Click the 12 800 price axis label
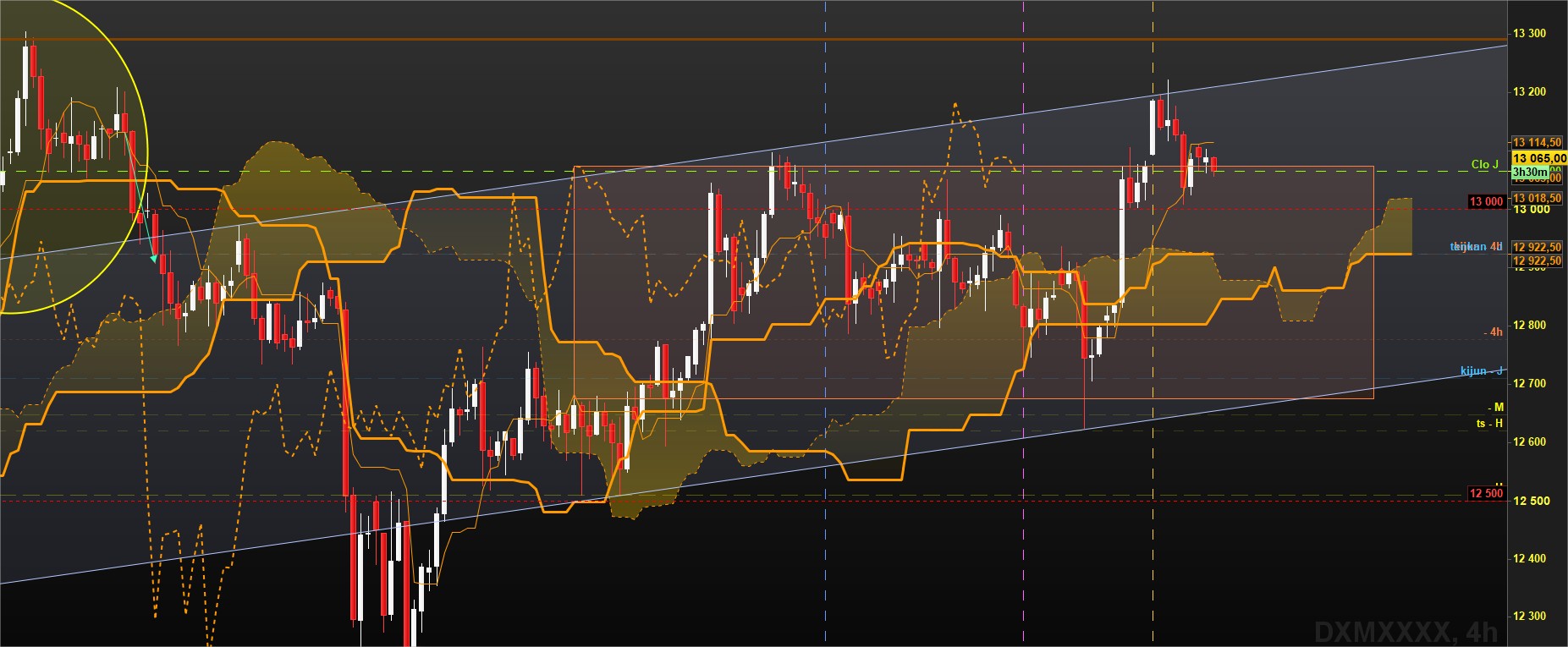This screenshot has height=647, width=1568. 1529,325
